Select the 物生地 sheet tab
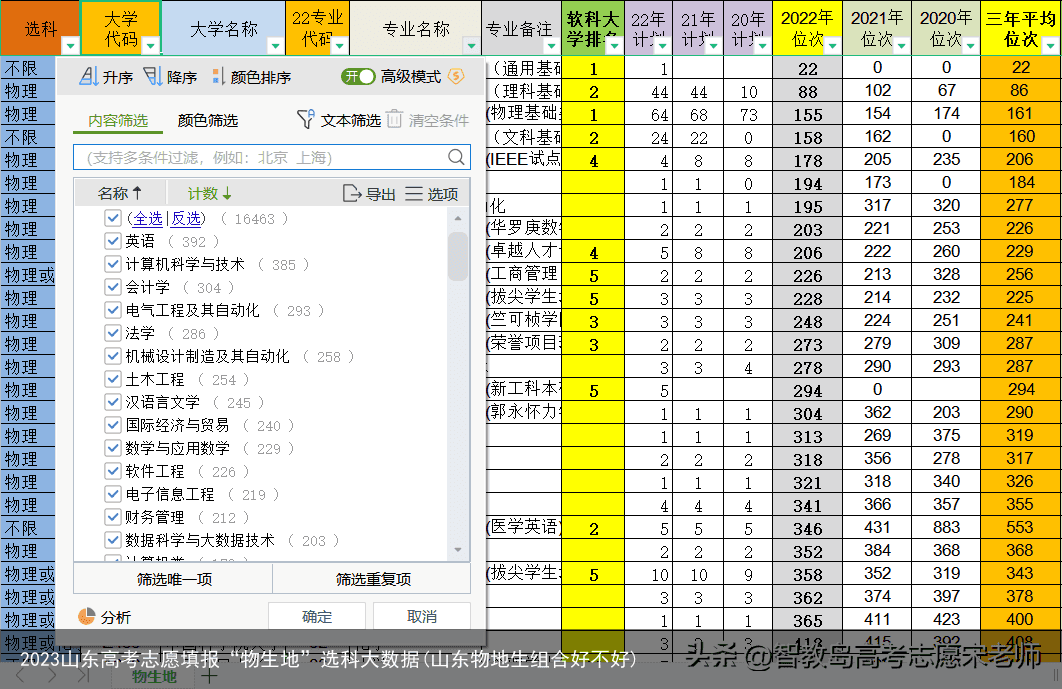 click(x=155, y=677)
